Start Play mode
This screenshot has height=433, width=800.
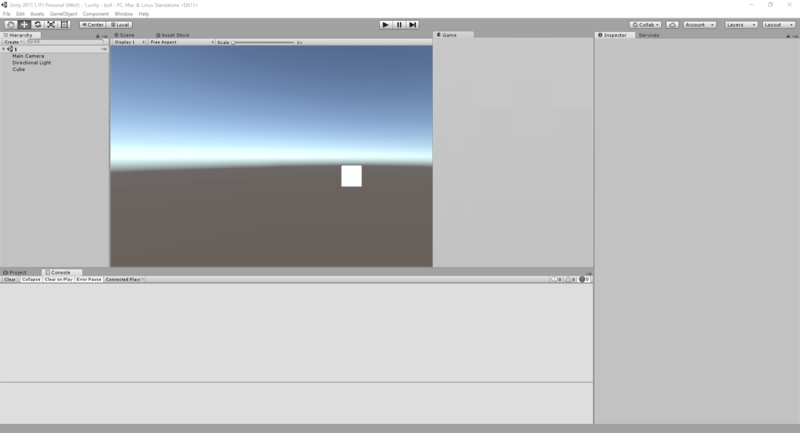coord(386,24)
